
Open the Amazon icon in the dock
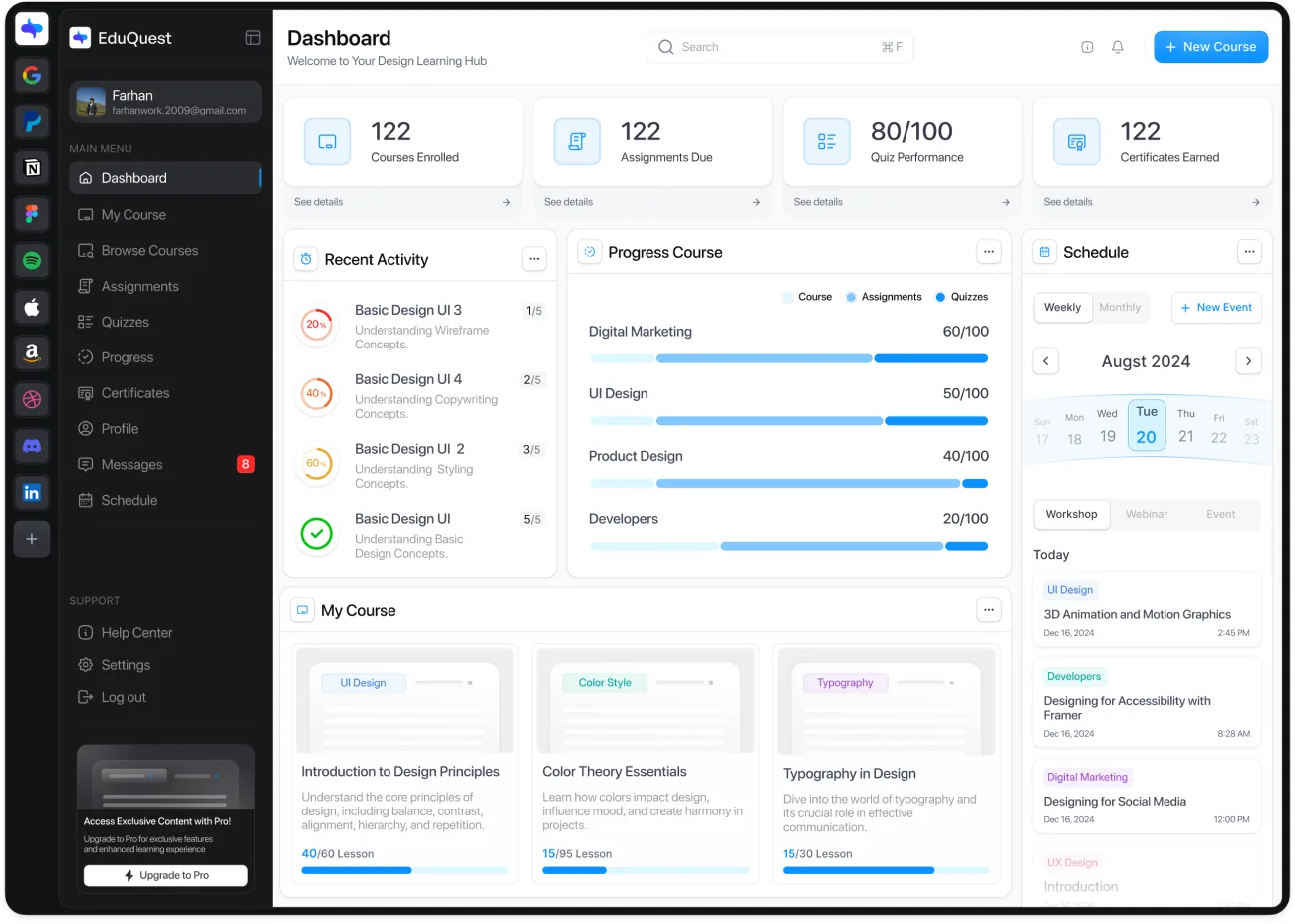[32, 353]
